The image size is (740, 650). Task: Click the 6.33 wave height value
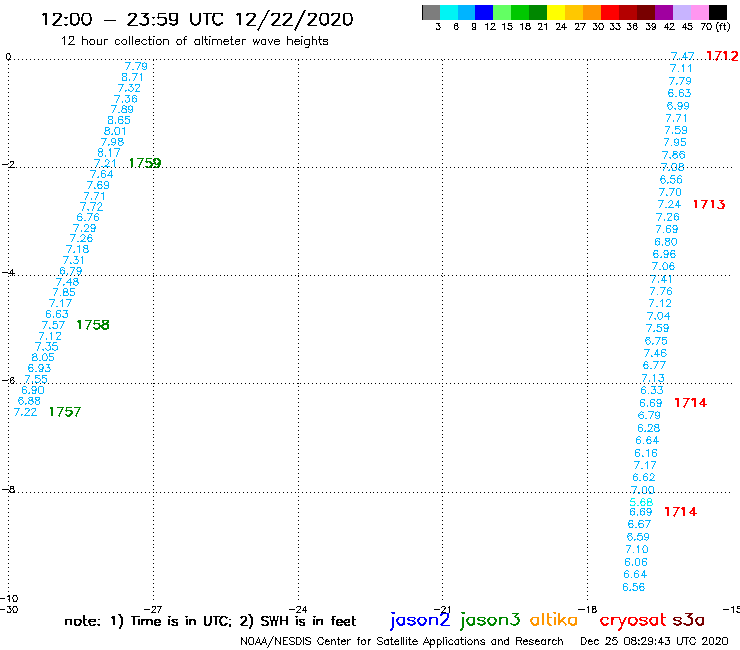point(652,390)
